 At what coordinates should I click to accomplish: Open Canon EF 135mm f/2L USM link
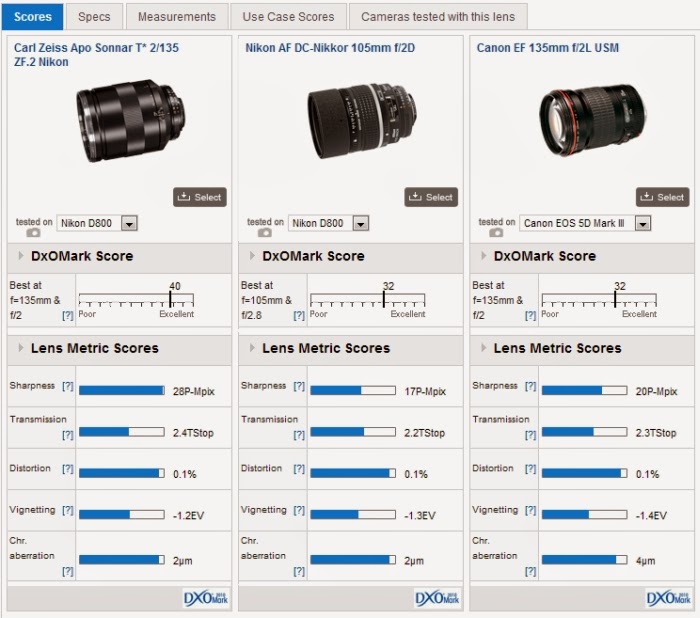(548, 48)
